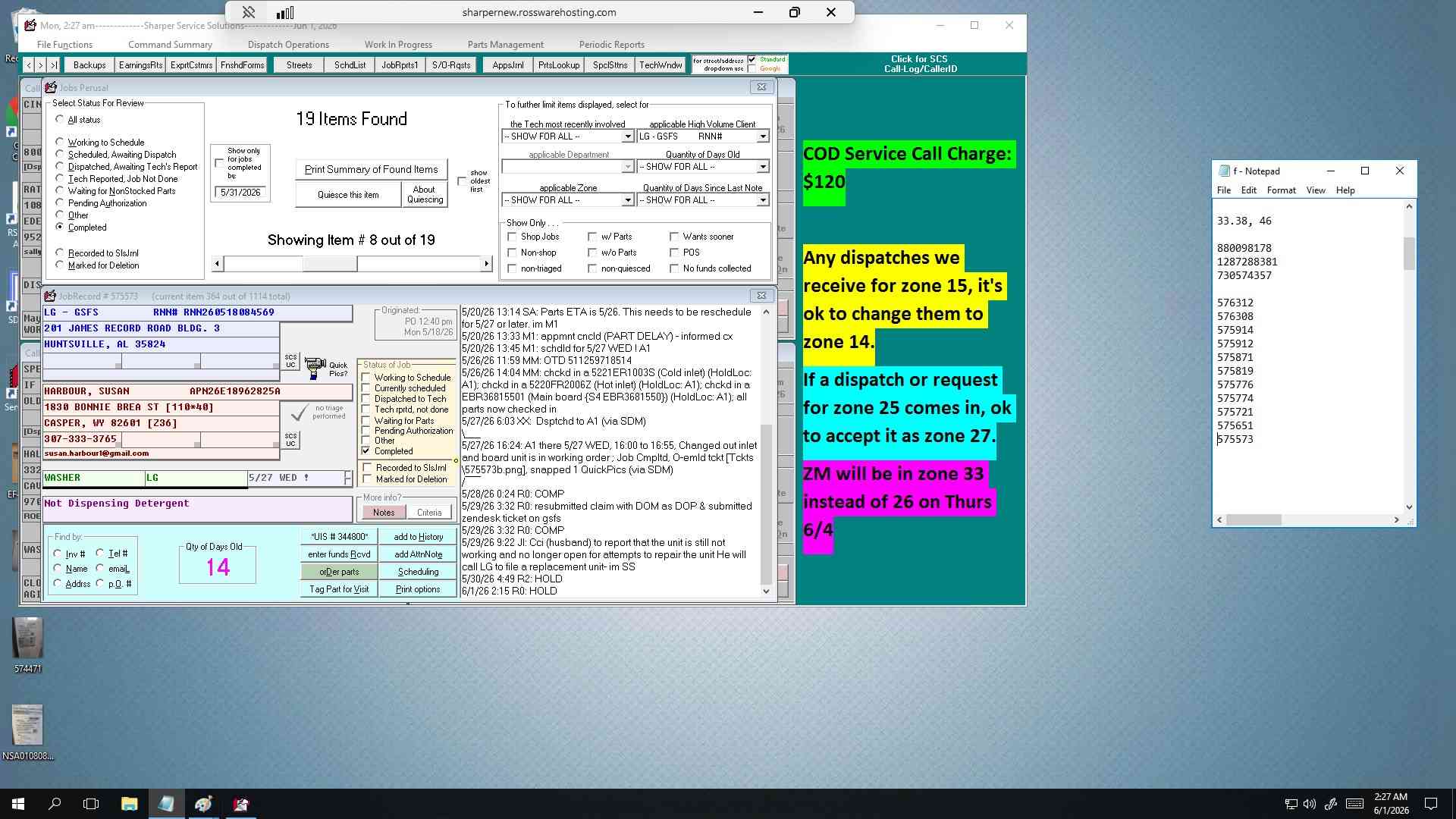Open the Dispatch Operations menu
This screenshot has width=1456, height=819.
[x=288, y=44]
